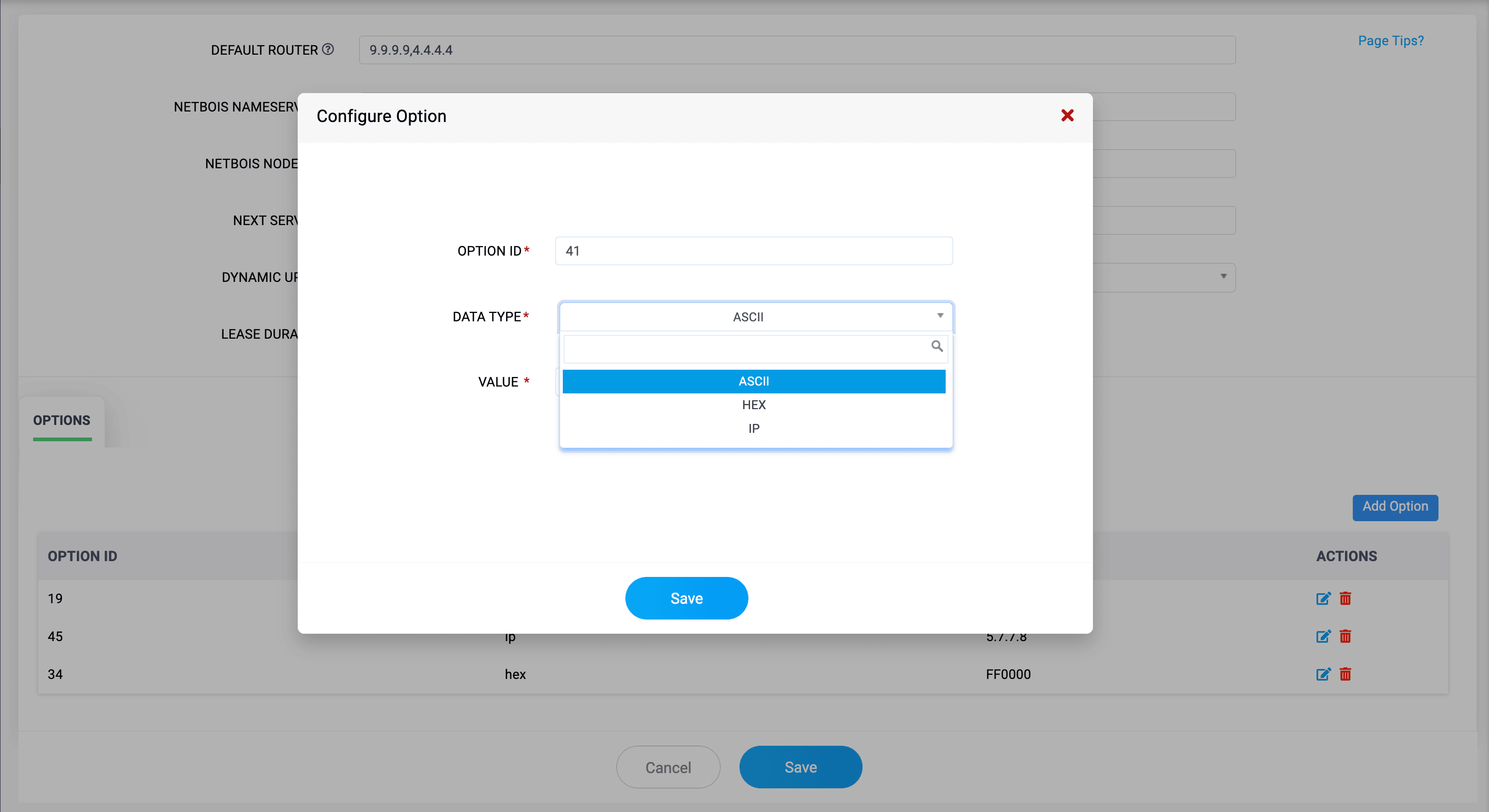Click the dropdown search magnifier icon
The height and width of the screenshot is (812, 1489).
click(936, 346)
